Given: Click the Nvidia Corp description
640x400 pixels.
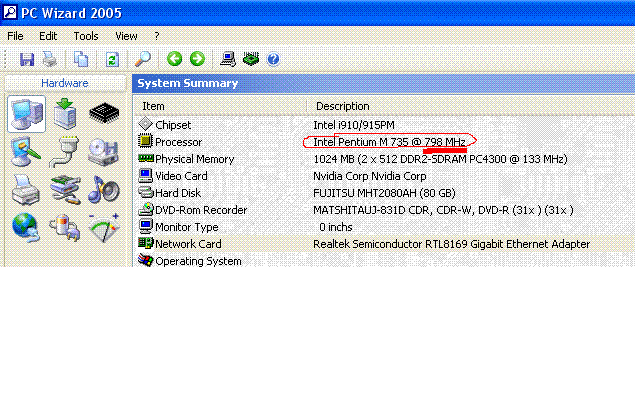Looking at the screenshot, I should click(x=370, y=176).
